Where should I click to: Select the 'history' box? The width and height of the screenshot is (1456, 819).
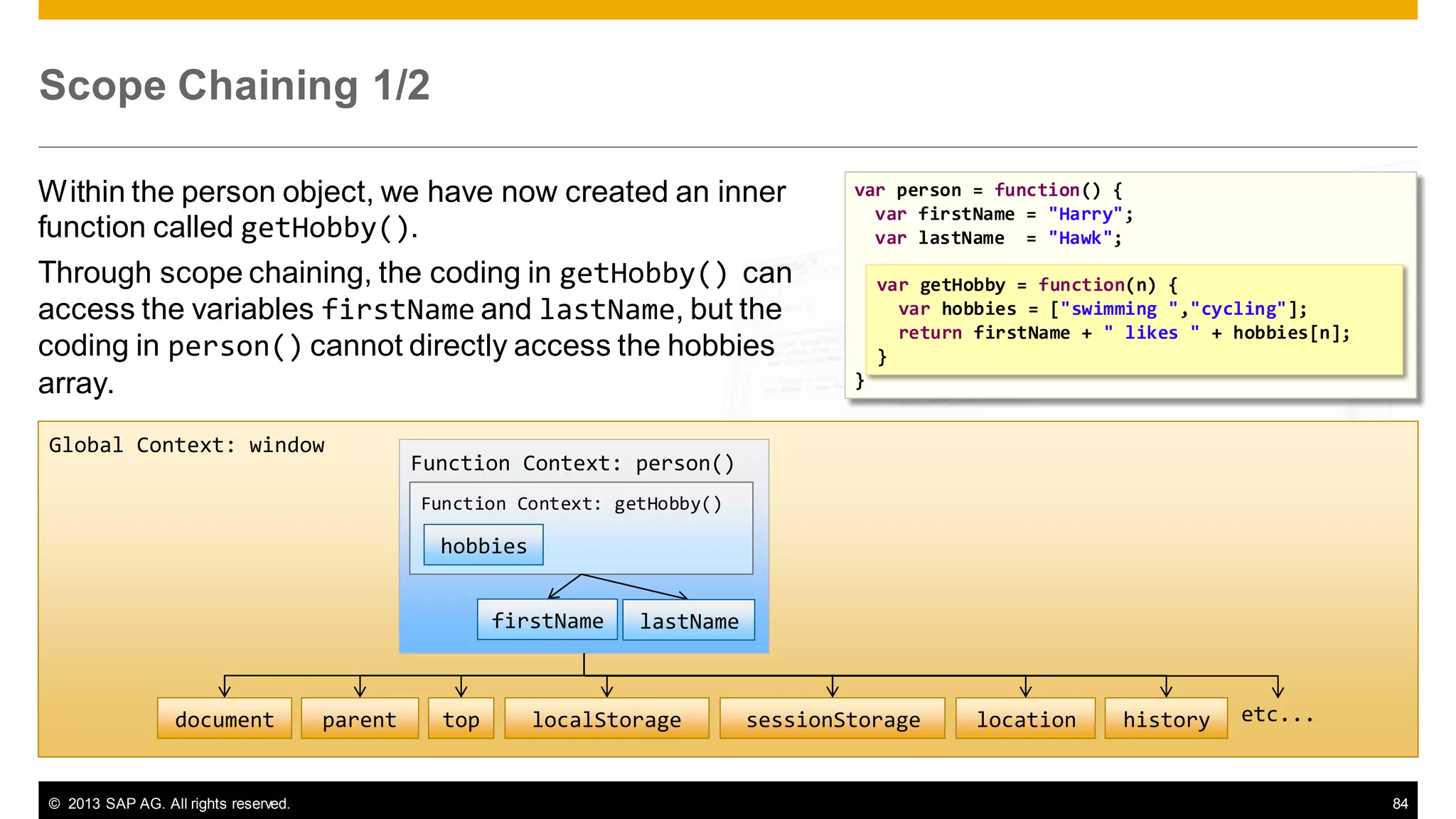pos(1166,718)
